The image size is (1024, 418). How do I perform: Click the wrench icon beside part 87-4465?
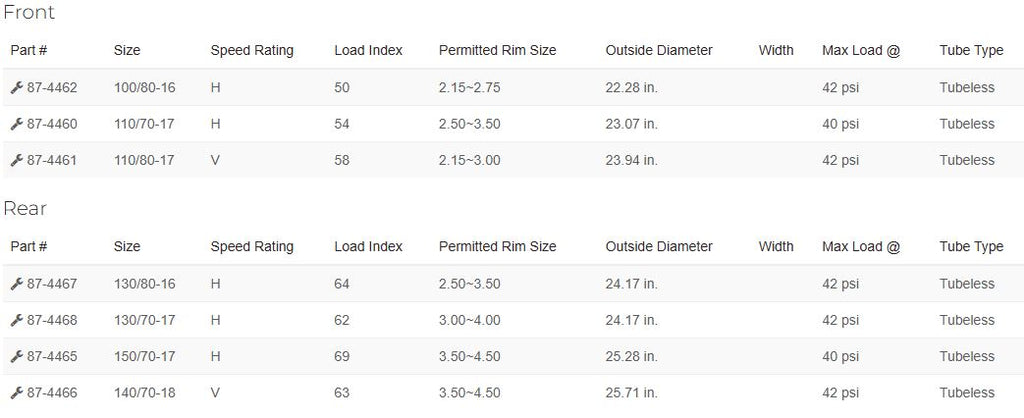pos(17,357)
